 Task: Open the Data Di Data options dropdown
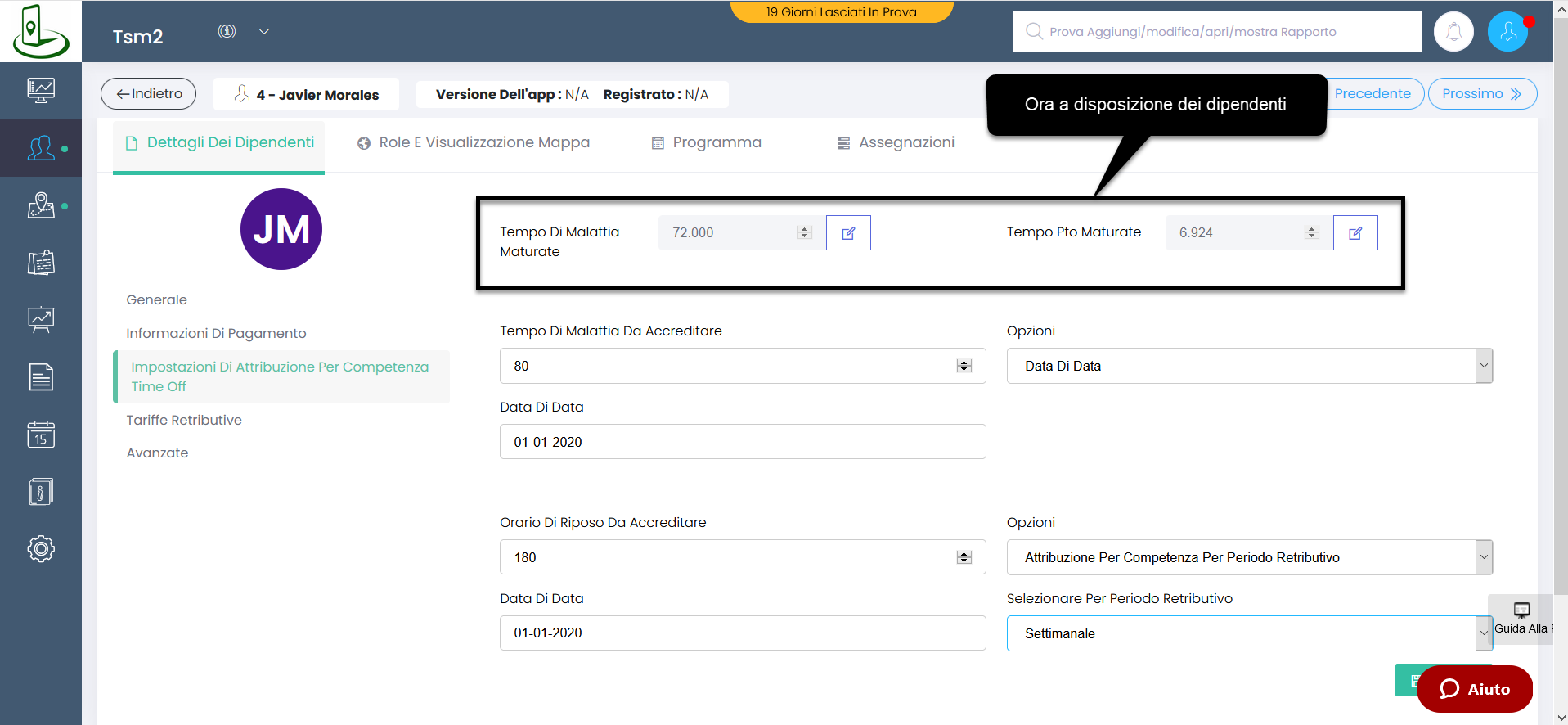click(x=1483, y=366)
